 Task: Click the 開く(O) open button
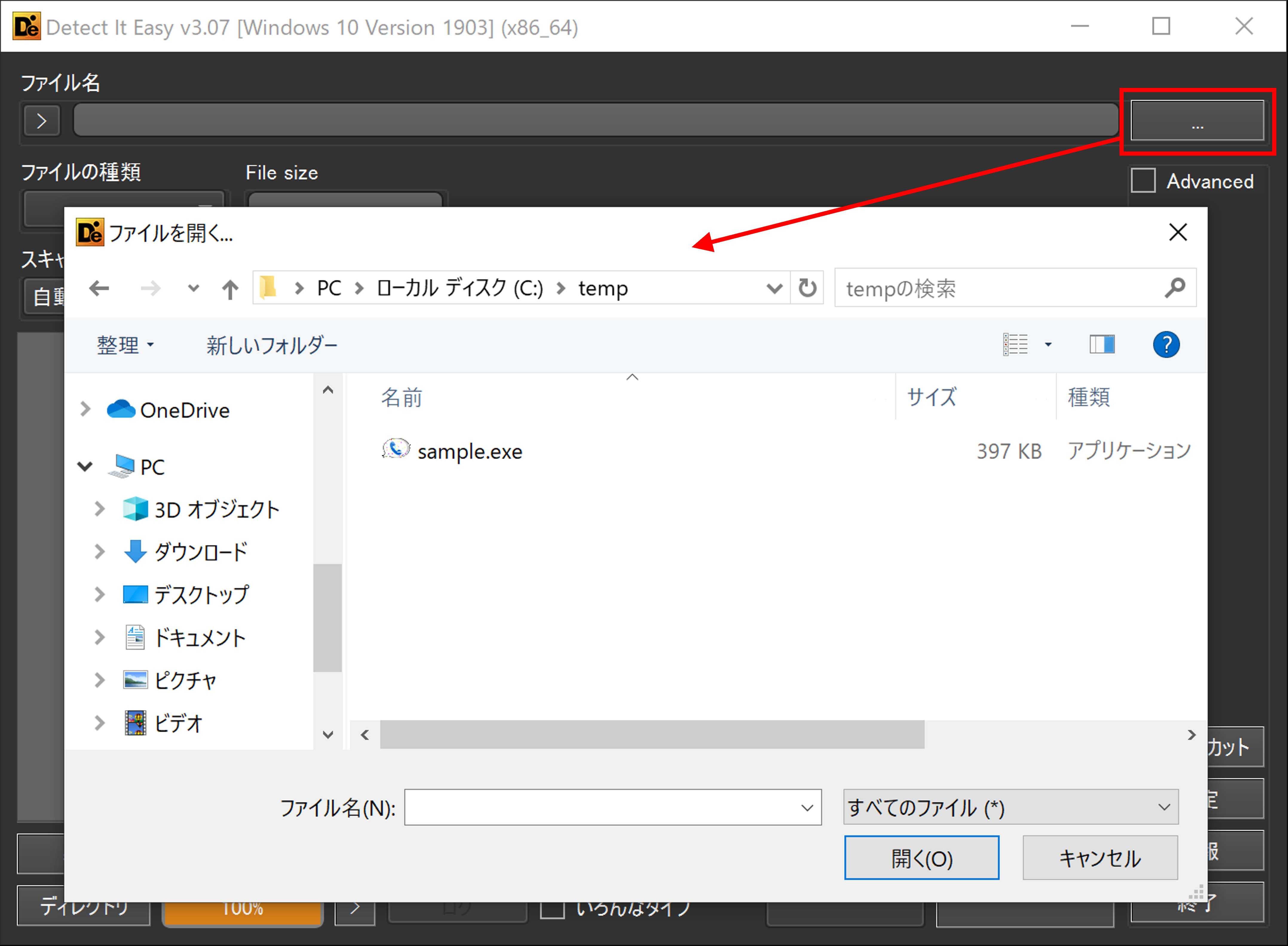(922, 858)
